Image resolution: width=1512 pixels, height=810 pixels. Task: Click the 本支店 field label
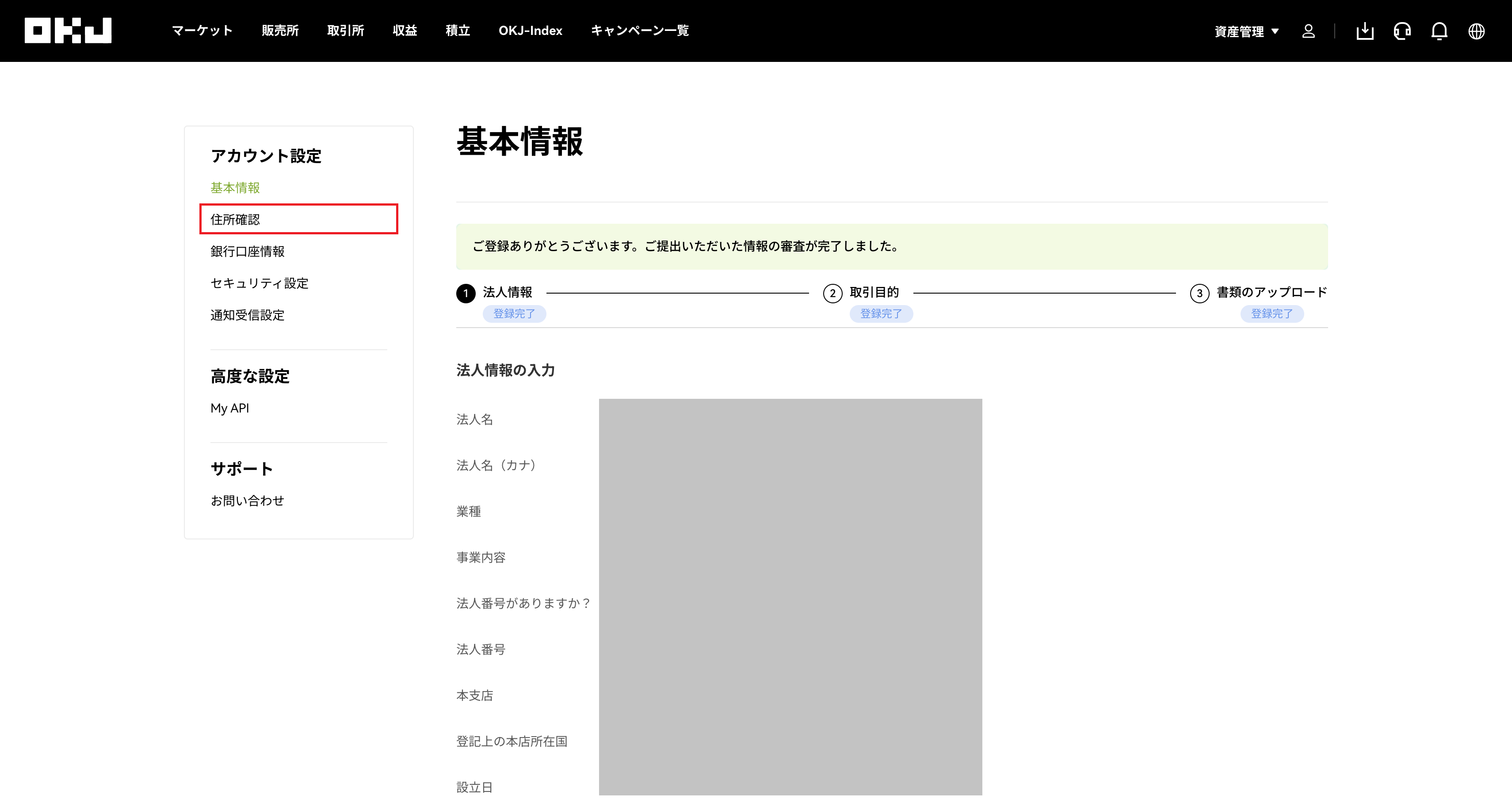click(x=475, y=695)
